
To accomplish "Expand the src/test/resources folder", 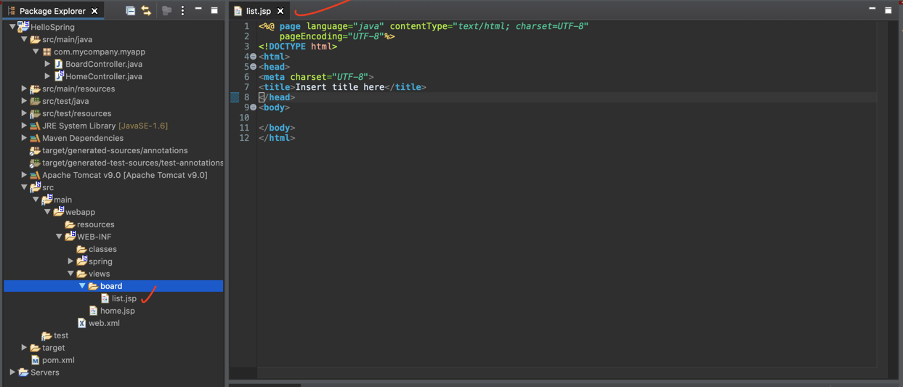I will tap(24, 114).
